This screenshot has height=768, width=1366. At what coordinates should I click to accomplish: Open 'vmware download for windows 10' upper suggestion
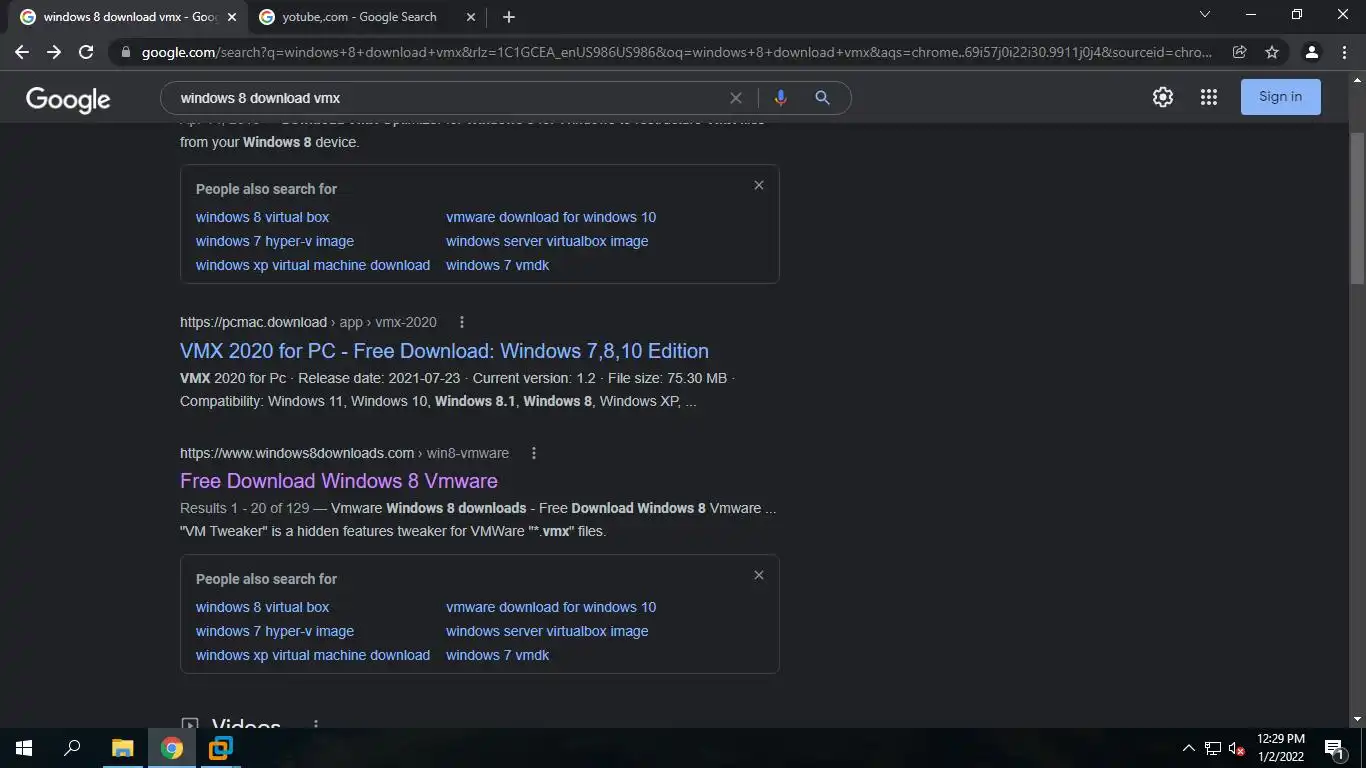click(x=551, y=217)
